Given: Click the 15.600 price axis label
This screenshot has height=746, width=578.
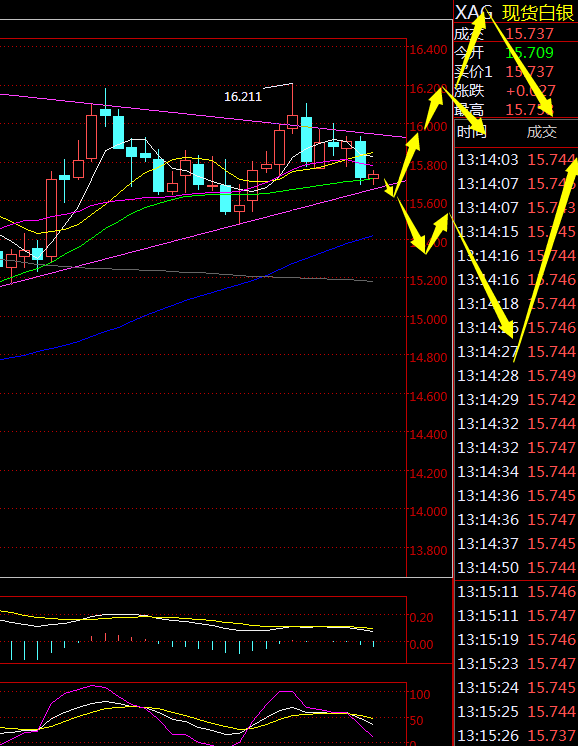Looking at the screenshot, I should pyautogui.click(x=429, y=204).
